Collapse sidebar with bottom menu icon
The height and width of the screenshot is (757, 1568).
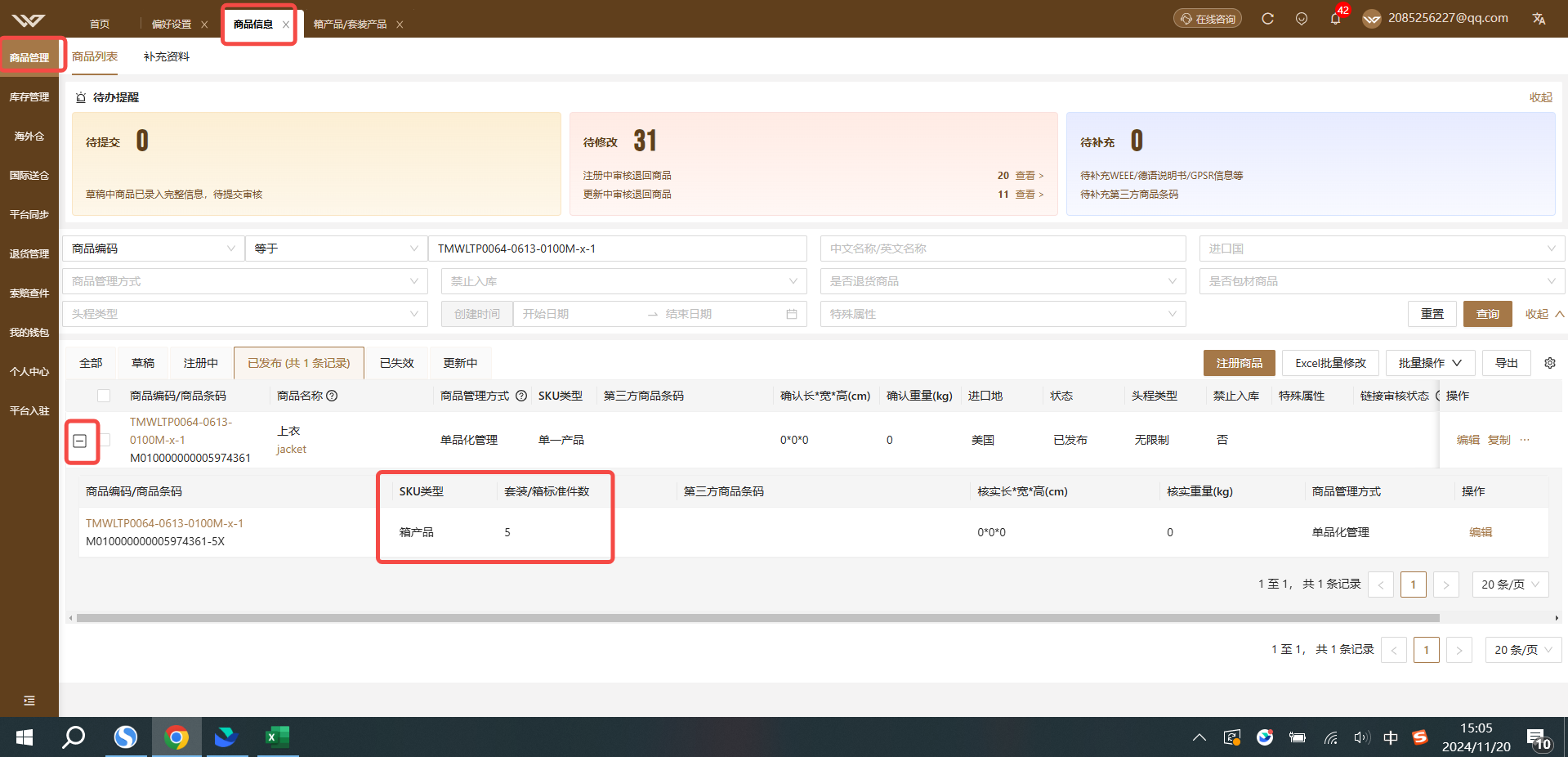pos(29,701)
